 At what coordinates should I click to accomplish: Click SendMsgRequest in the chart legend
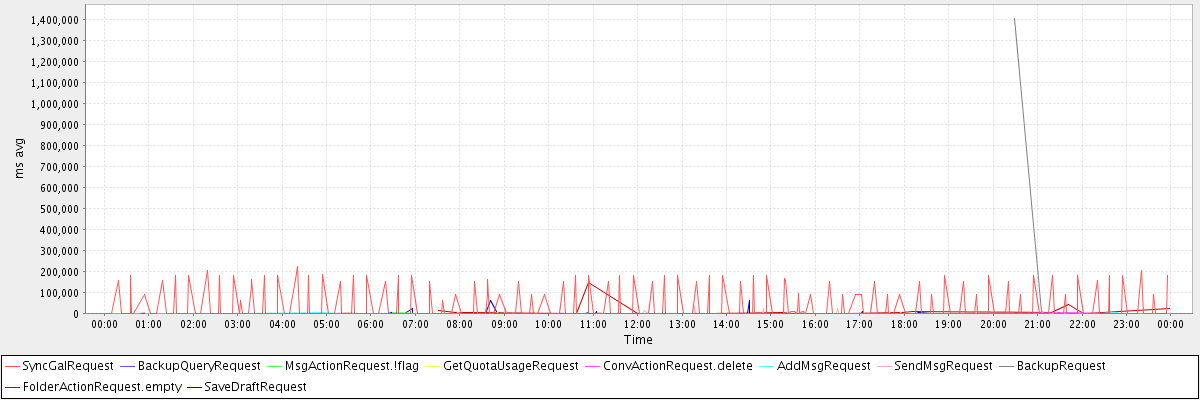[942, 366]
